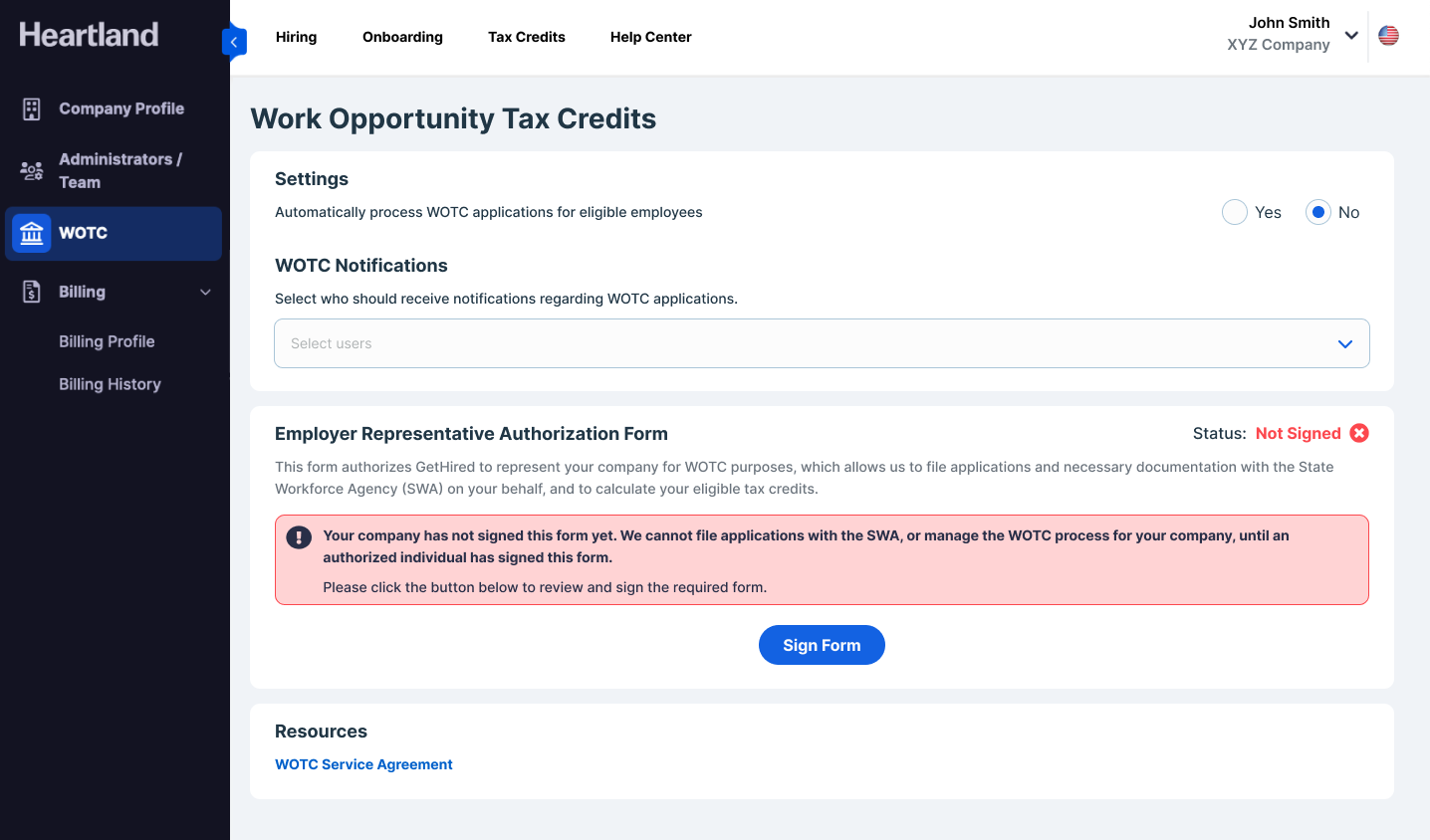This screenshot has width=1430, height=840.
Task: Click the Company Profile building icon
Action: 32,109
